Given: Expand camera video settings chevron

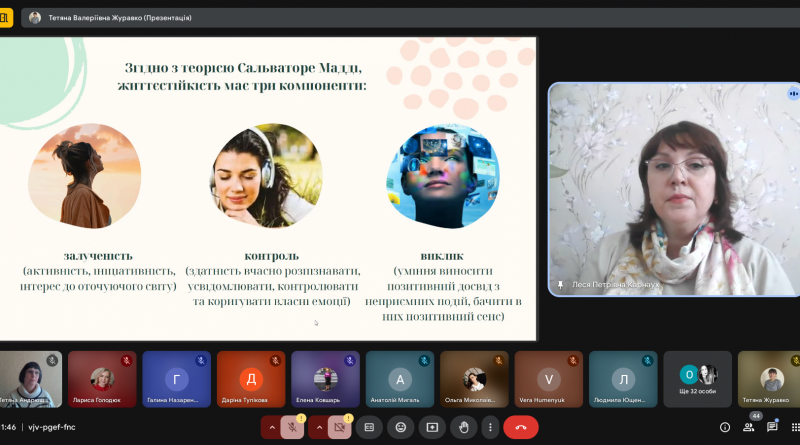Looking at the screenshot, I should 319,428.
